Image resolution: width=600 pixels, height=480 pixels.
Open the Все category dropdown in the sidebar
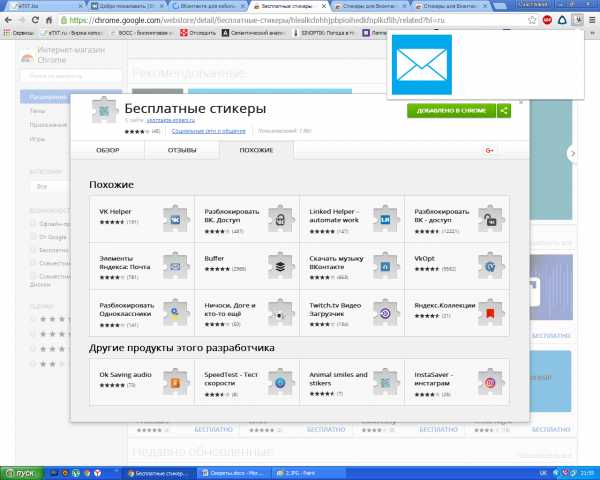coord(50,187)
